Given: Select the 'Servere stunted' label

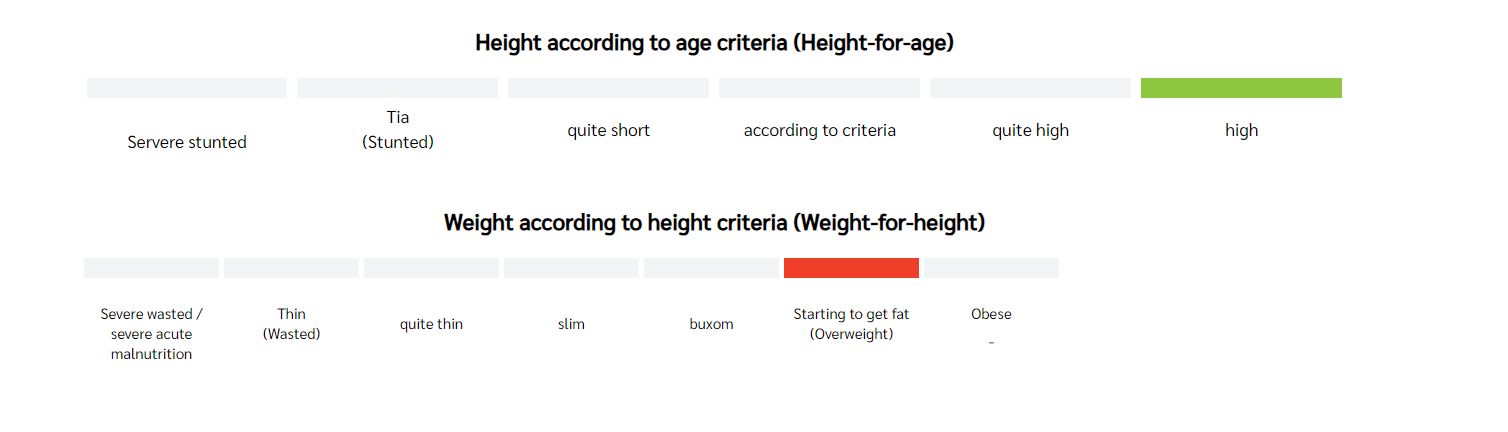Looking at the screenshot, I should coord(187,142).
